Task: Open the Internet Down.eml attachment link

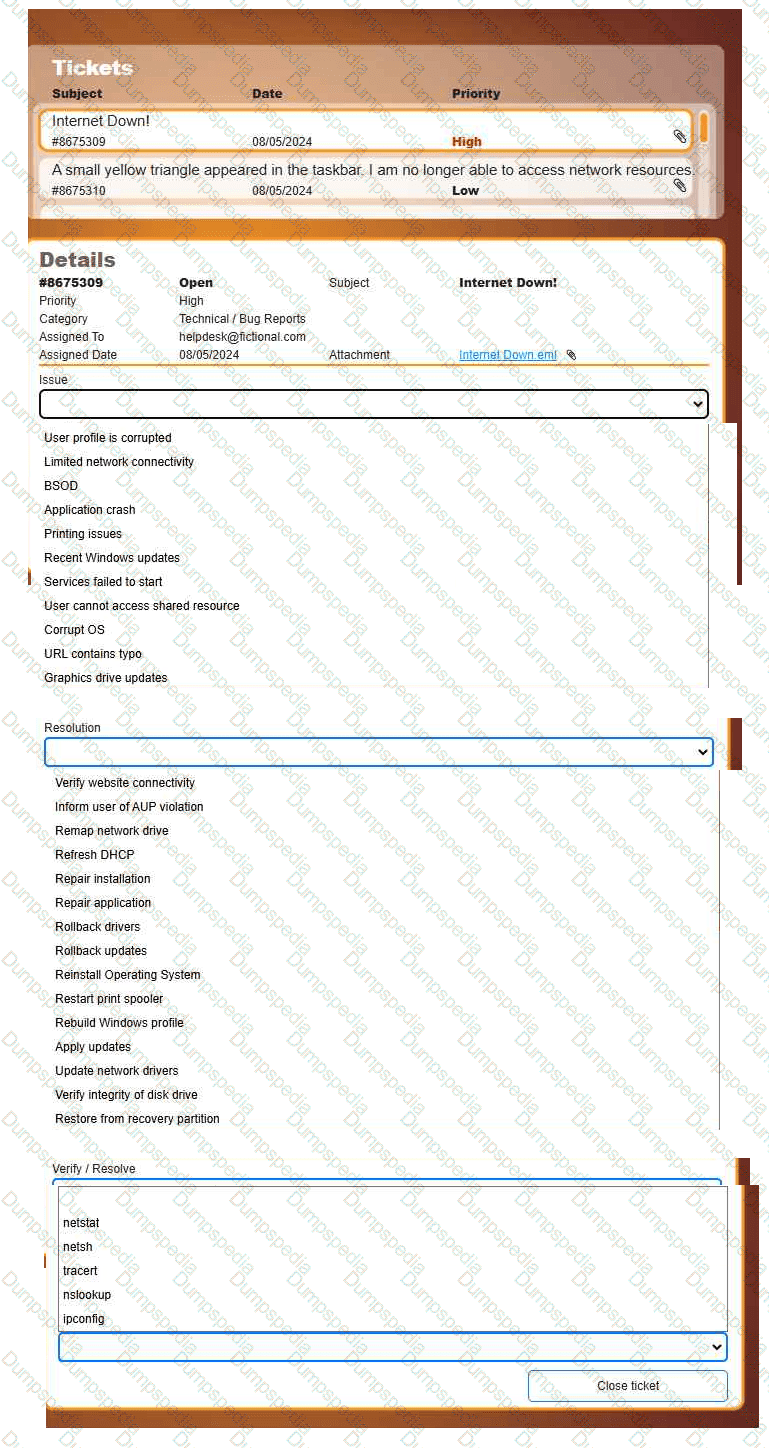Action: pos(508,355)
